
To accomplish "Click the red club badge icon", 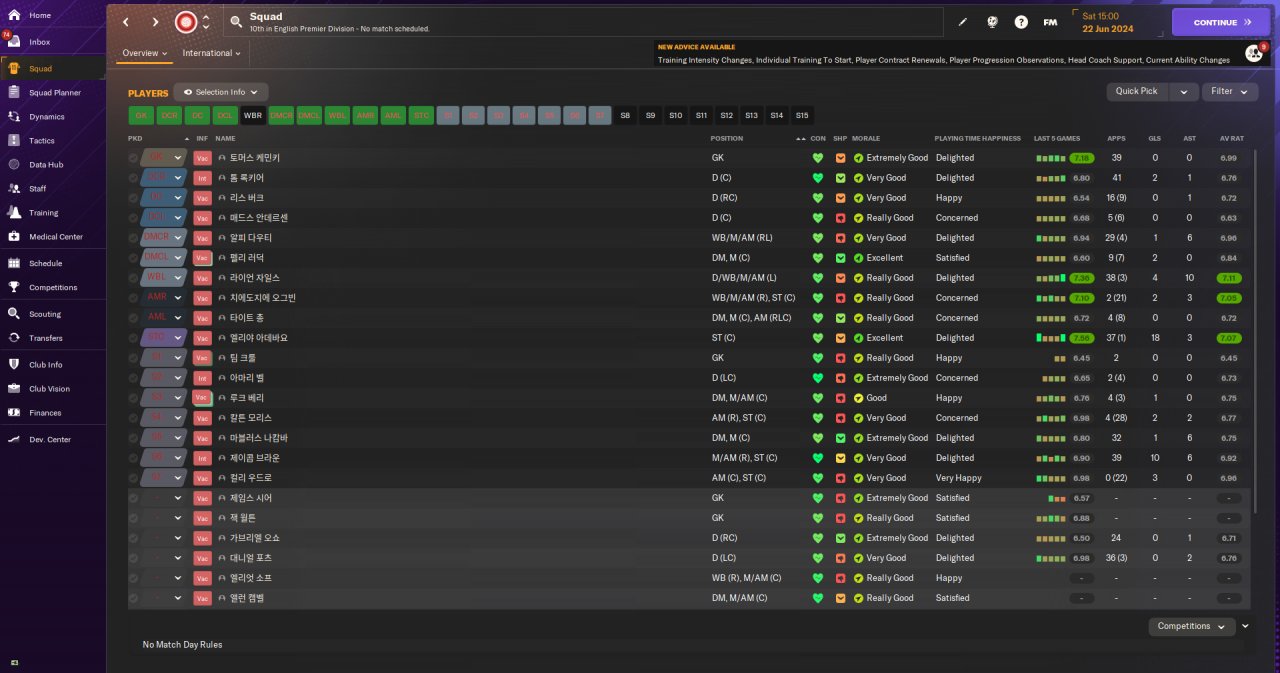I will pos(186,22).
